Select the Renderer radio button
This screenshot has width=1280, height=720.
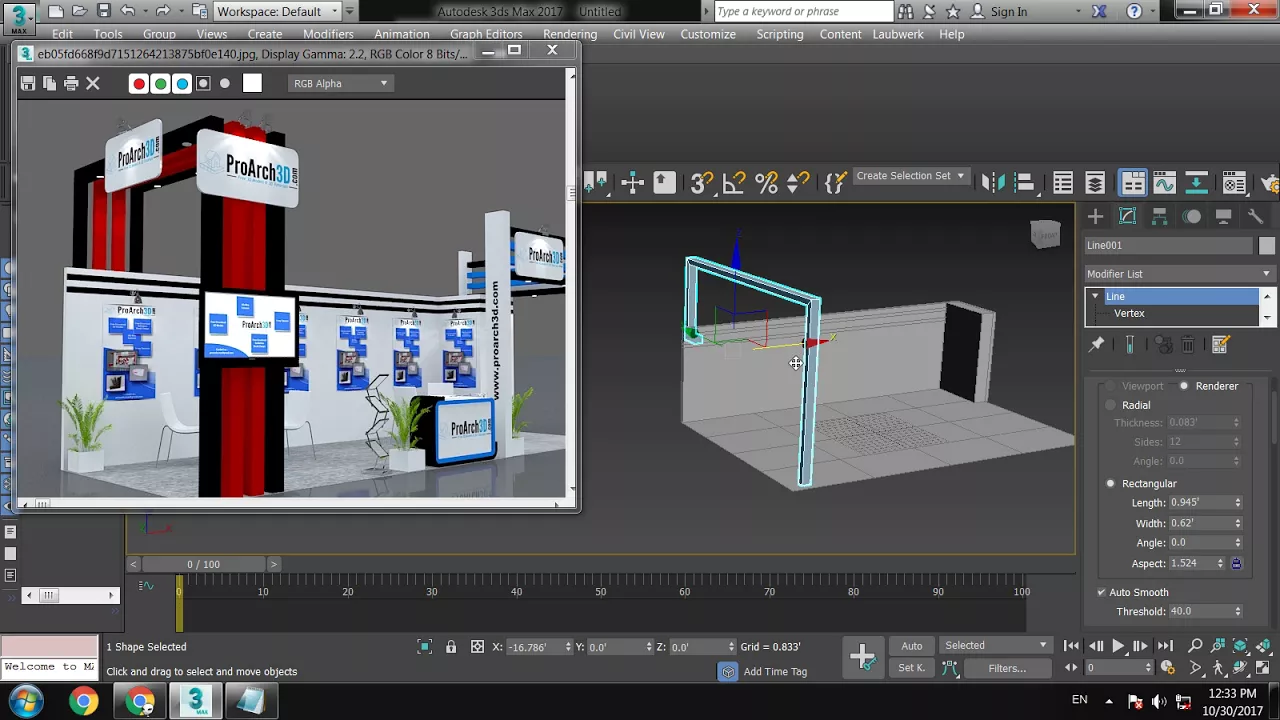tap(1184, 386)
